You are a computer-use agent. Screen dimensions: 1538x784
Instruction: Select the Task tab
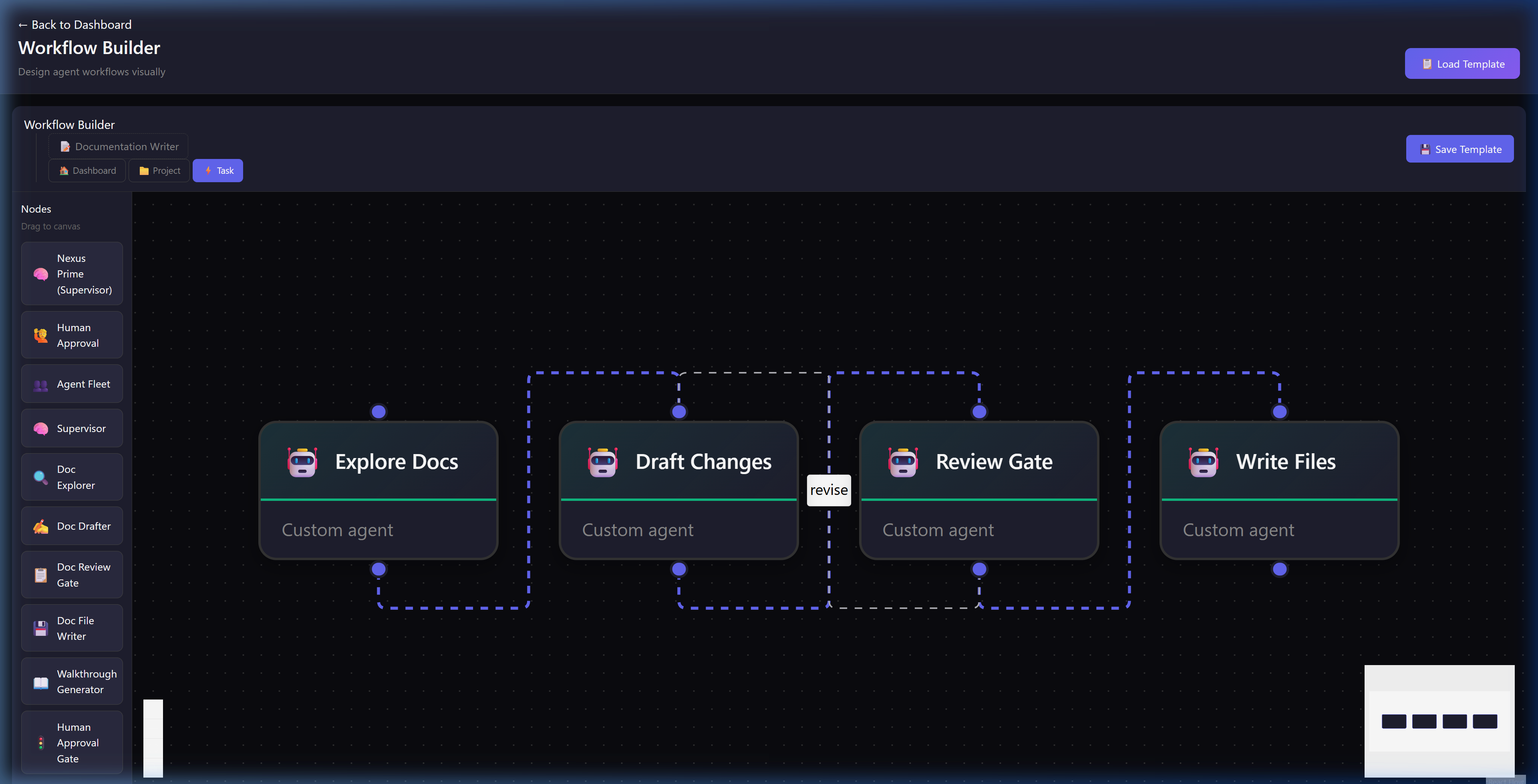click(218, 170)
